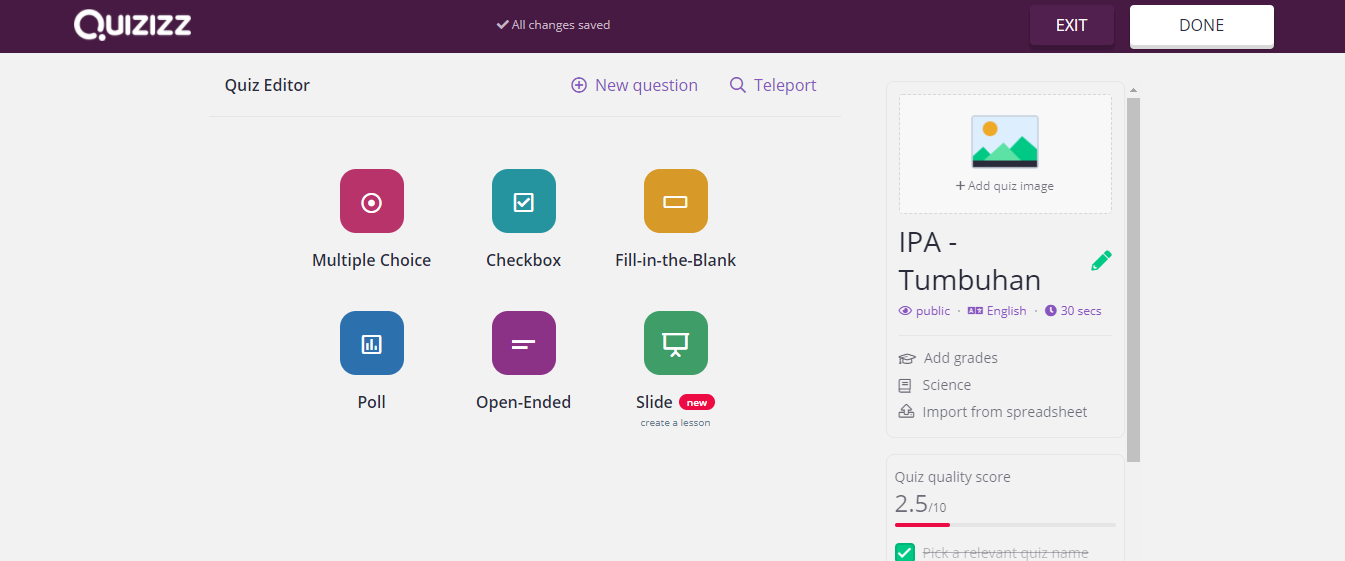1345x561 pixels.
Task: Click the plus icon beside New question
Action: coord(578,85)
